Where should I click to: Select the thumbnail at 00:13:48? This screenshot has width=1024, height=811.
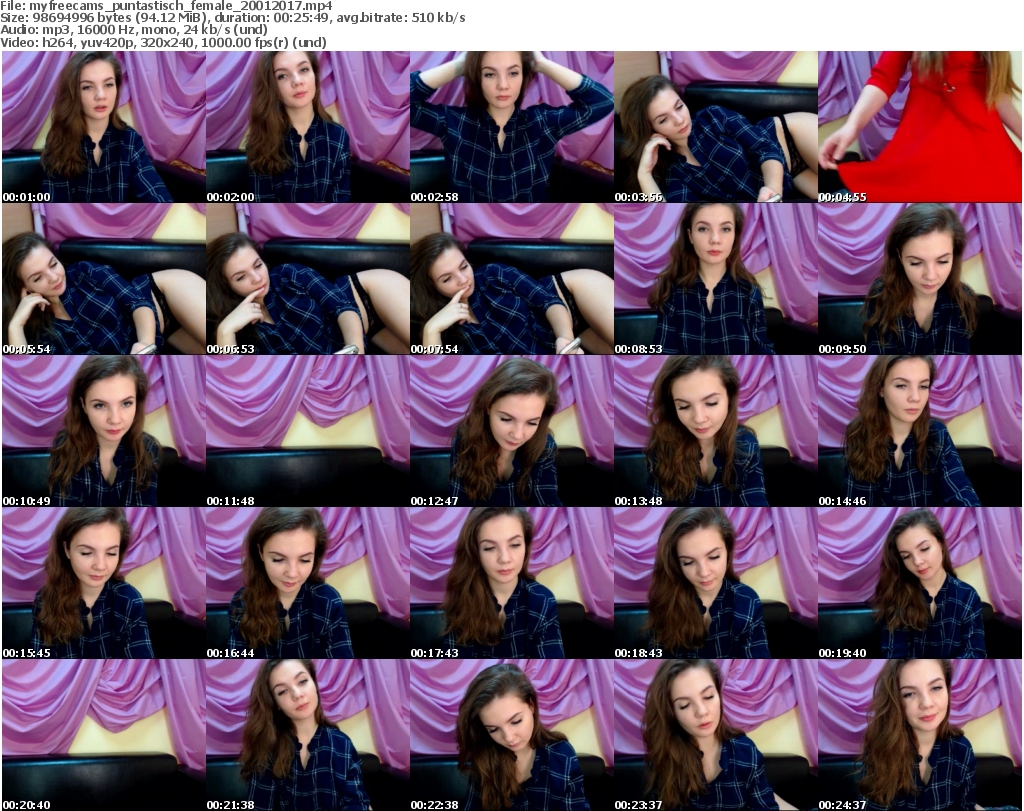click(x=716, y=431)
